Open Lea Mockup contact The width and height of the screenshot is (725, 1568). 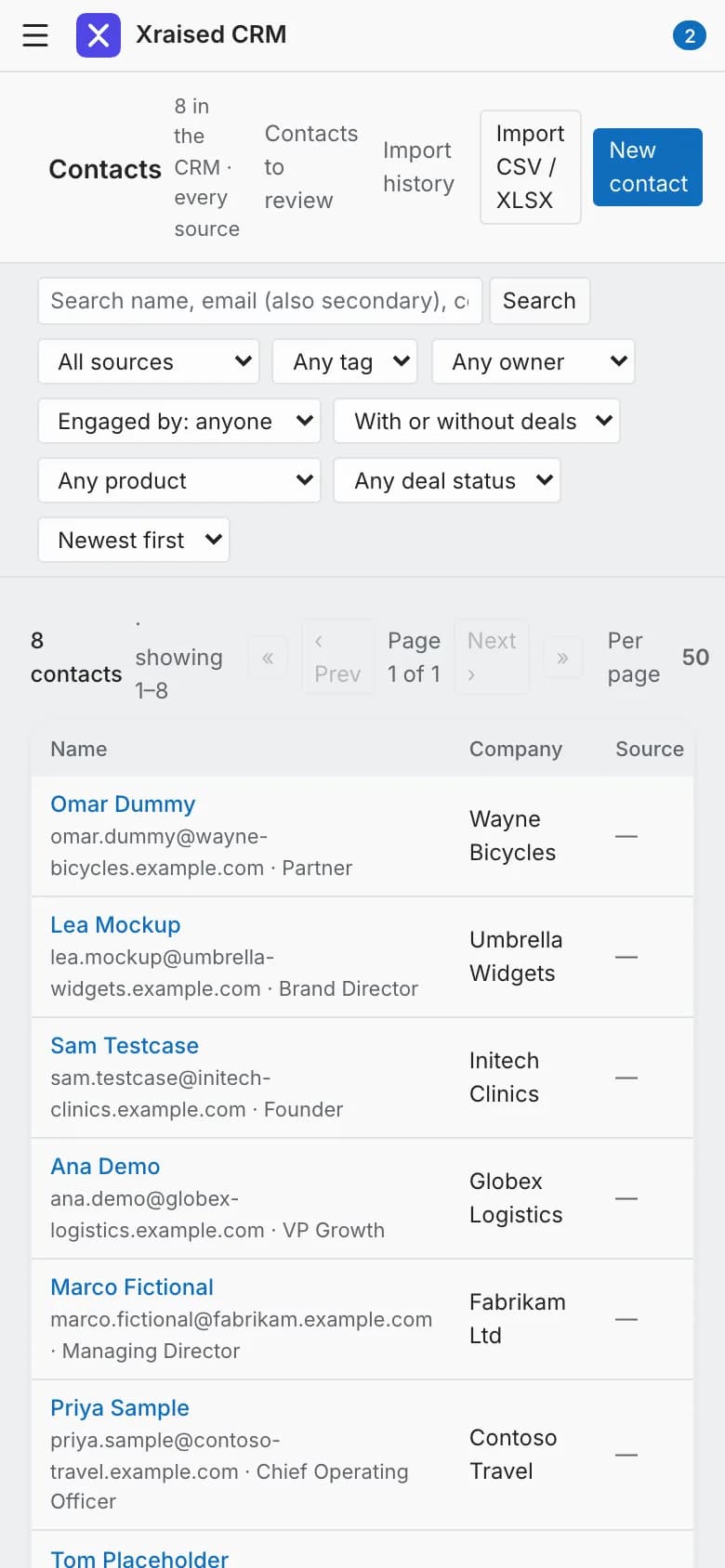[x=115, y=925]
